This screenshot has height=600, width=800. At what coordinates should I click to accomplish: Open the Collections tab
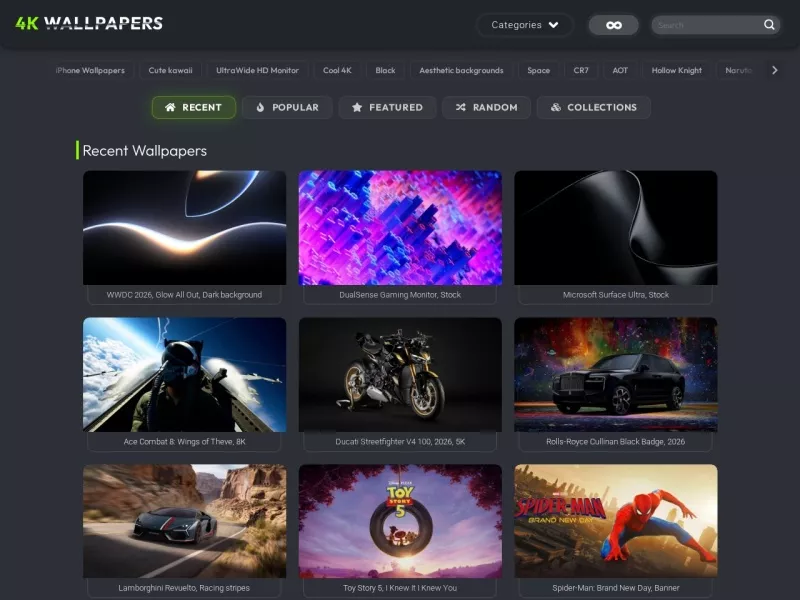click(x=593, y=107)
